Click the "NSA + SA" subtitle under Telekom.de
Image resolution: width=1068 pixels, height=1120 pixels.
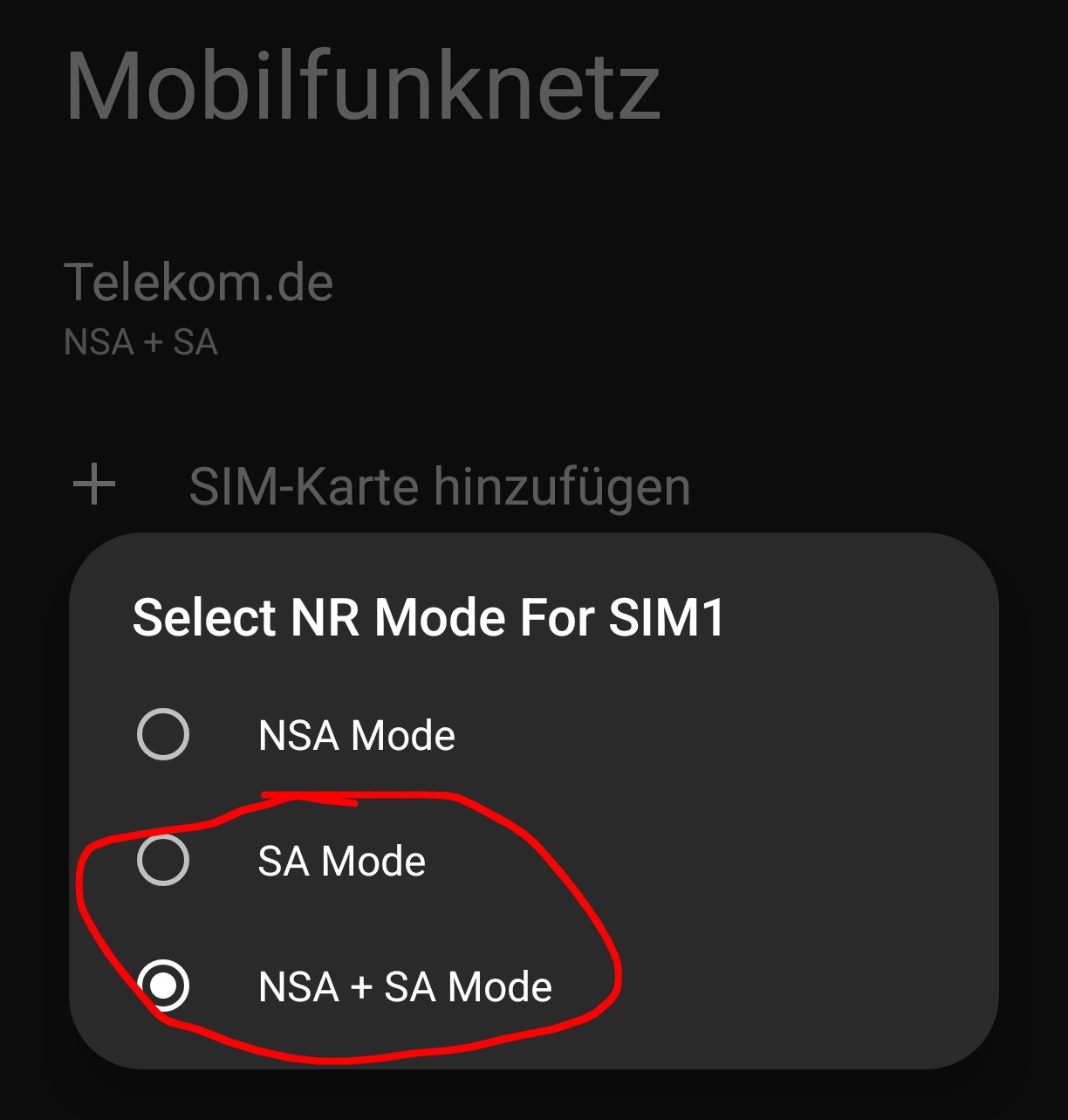(x=140, y=342)
